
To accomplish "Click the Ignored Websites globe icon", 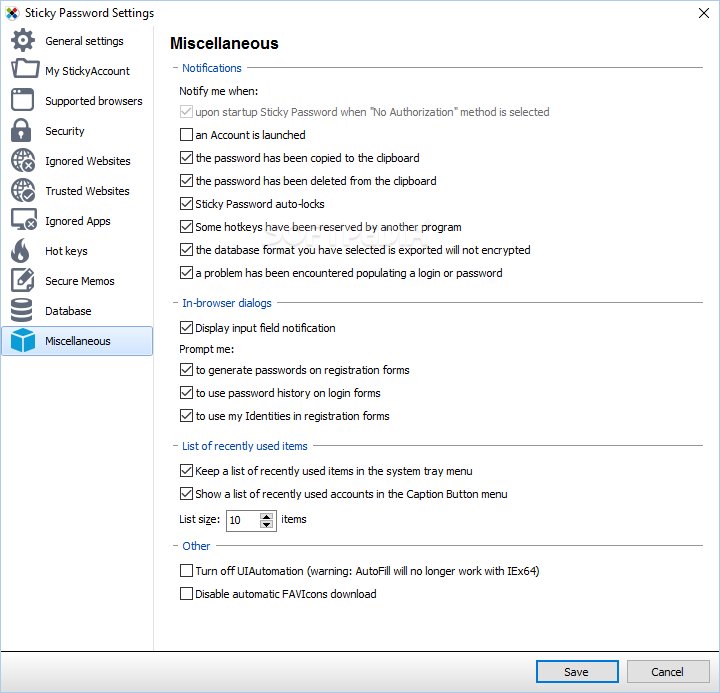I will pyautogui.click(x=23, y=160).
